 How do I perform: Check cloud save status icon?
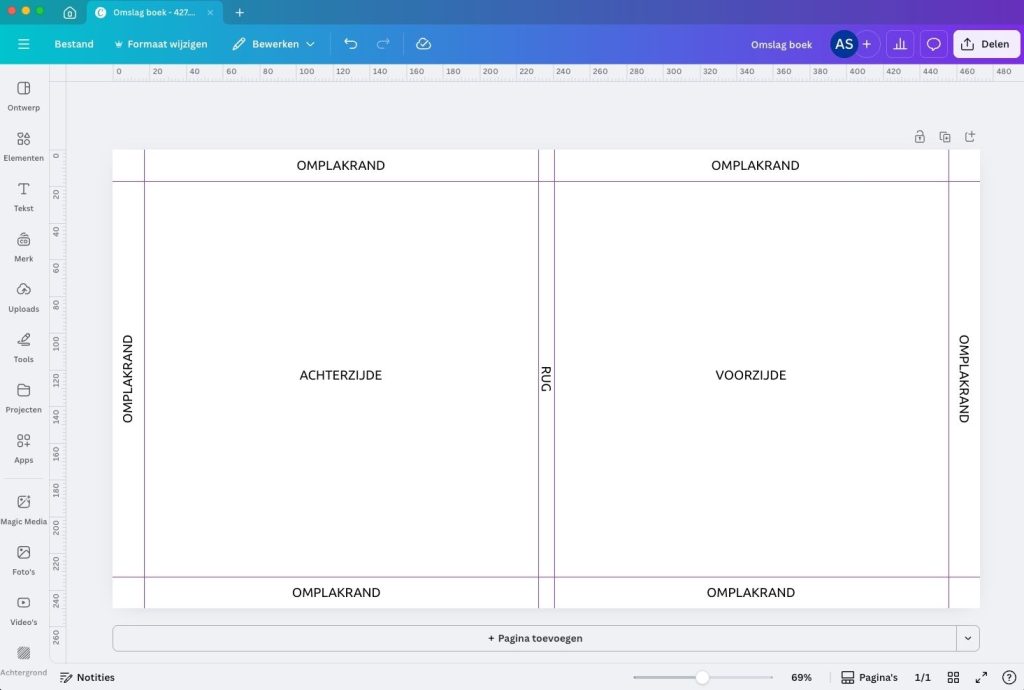click(423, 44)
